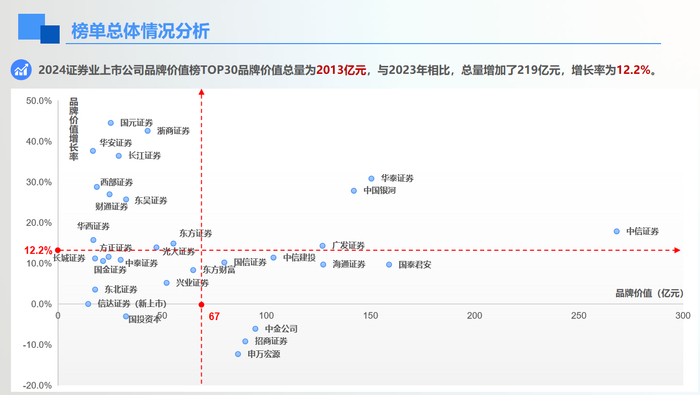Screen dimensions: 700x395
Task: Click the 广发证券 label
Action: [348, 245]
